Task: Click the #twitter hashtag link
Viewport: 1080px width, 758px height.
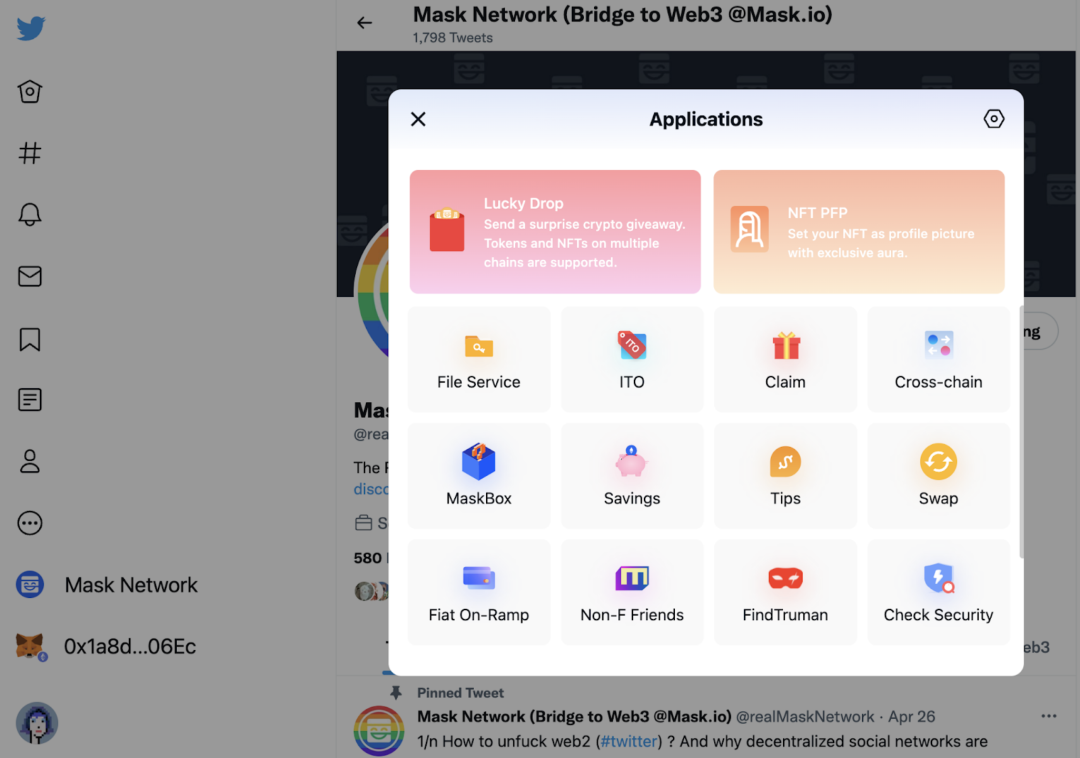Action: [x=628, y=741]
